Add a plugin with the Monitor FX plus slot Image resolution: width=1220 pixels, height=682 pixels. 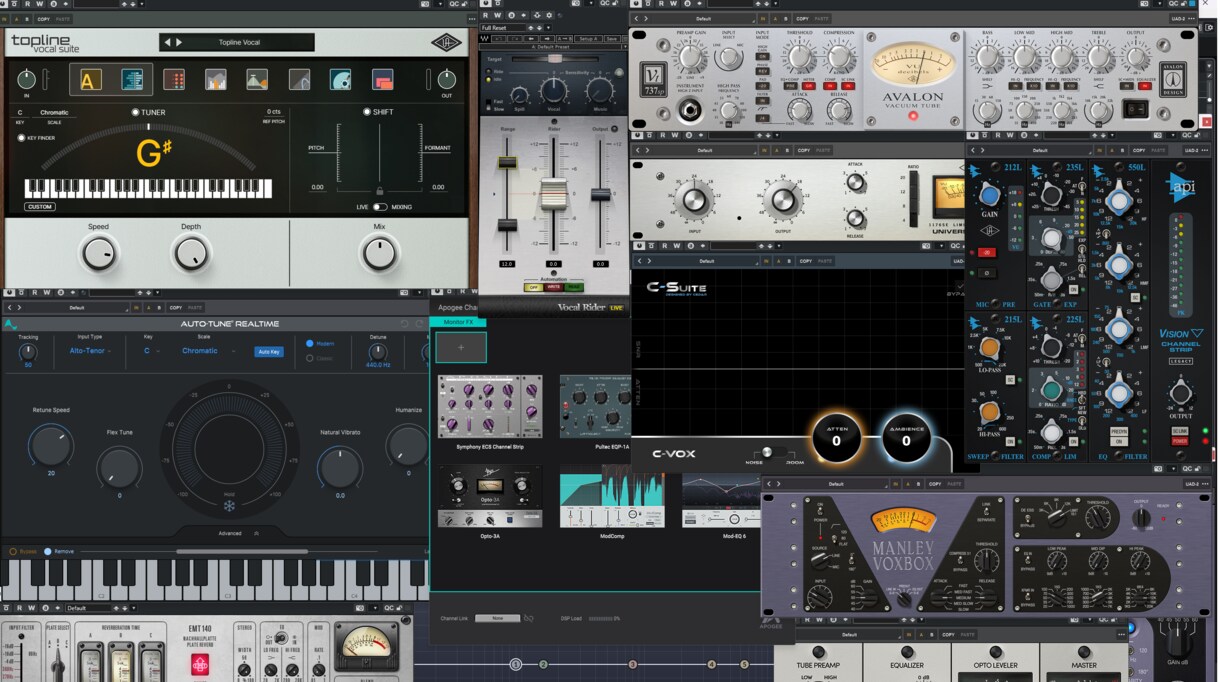[461, 347]
